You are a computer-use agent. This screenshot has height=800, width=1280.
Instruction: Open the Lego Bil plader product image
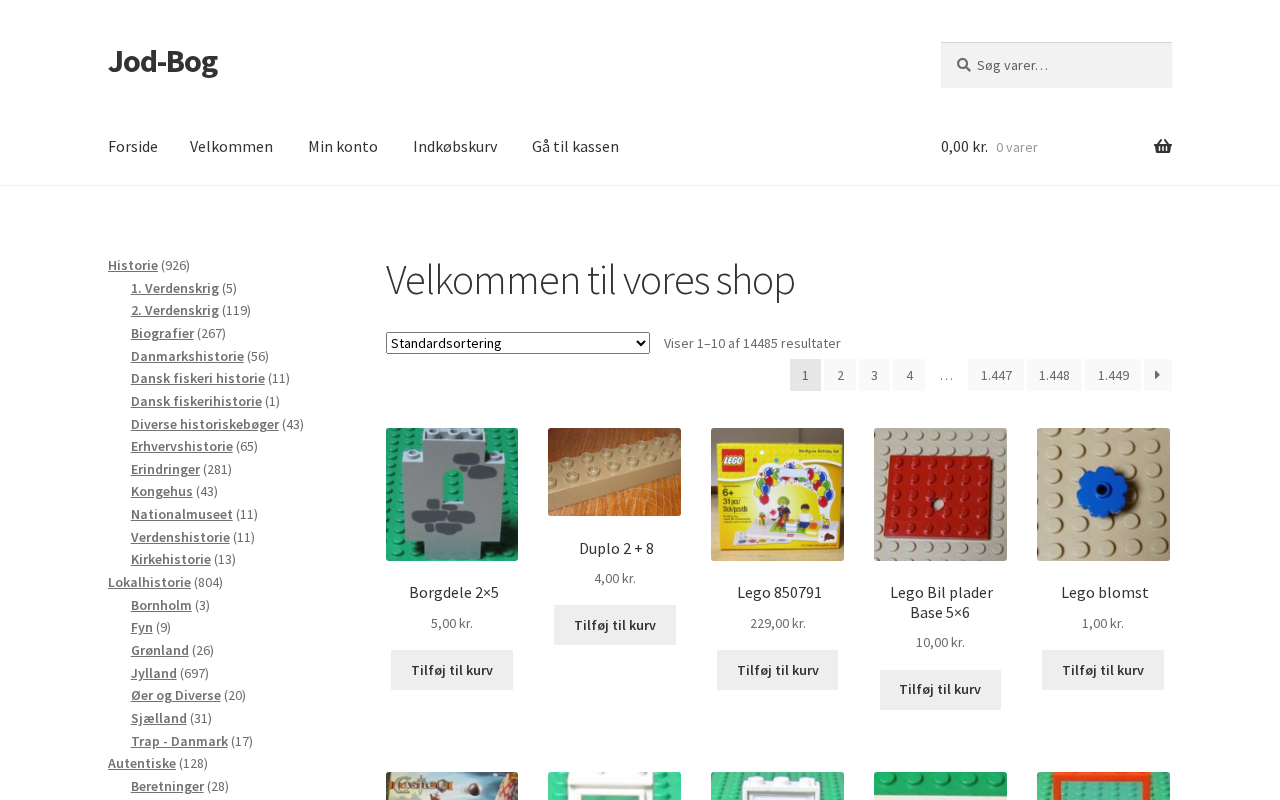coord(940,494)
